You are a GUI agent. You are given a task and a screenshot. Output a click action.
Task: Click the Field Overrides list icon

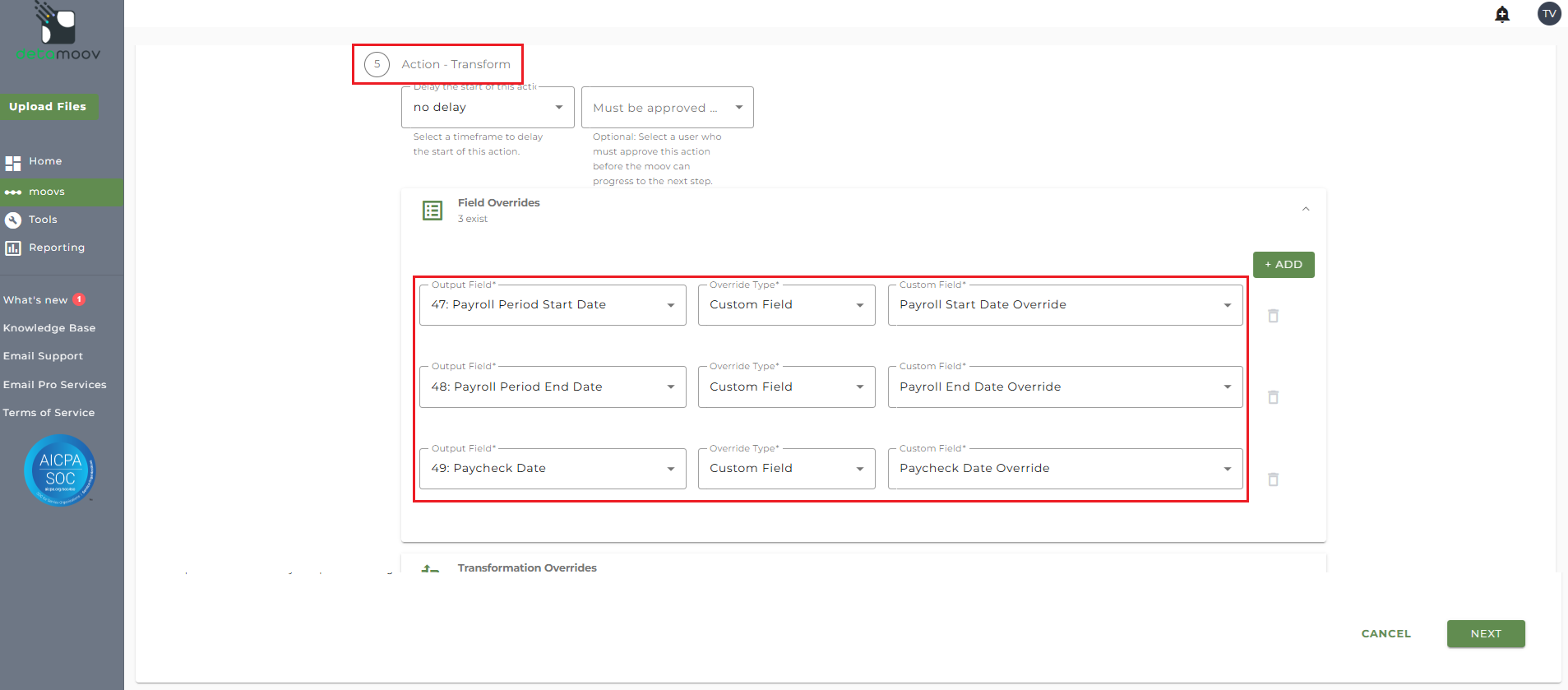pyautogui.click(x=432, y=211)
